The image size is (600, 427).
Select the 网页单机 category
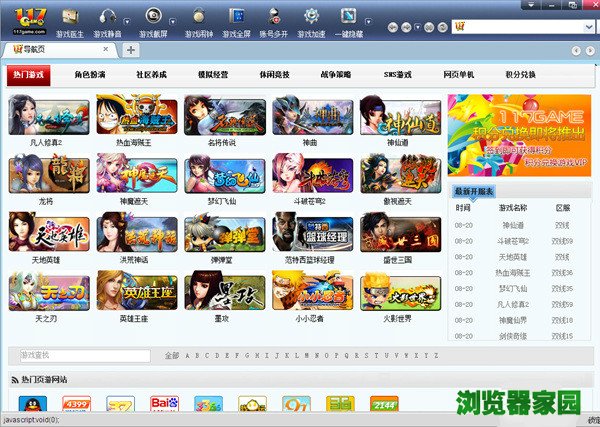pos(459,75)
